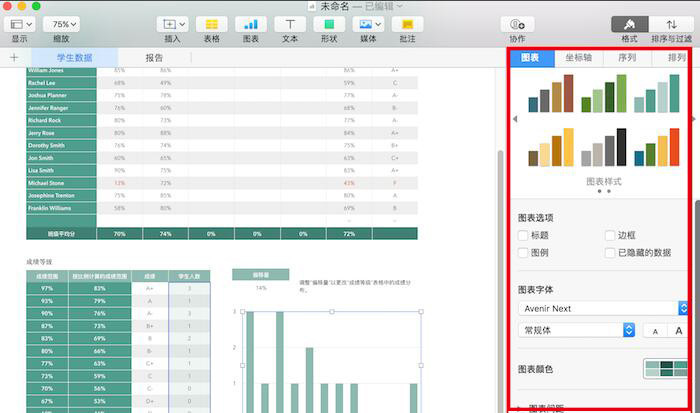Open the 媒体 media dropdown

click(x=368, y=24)
